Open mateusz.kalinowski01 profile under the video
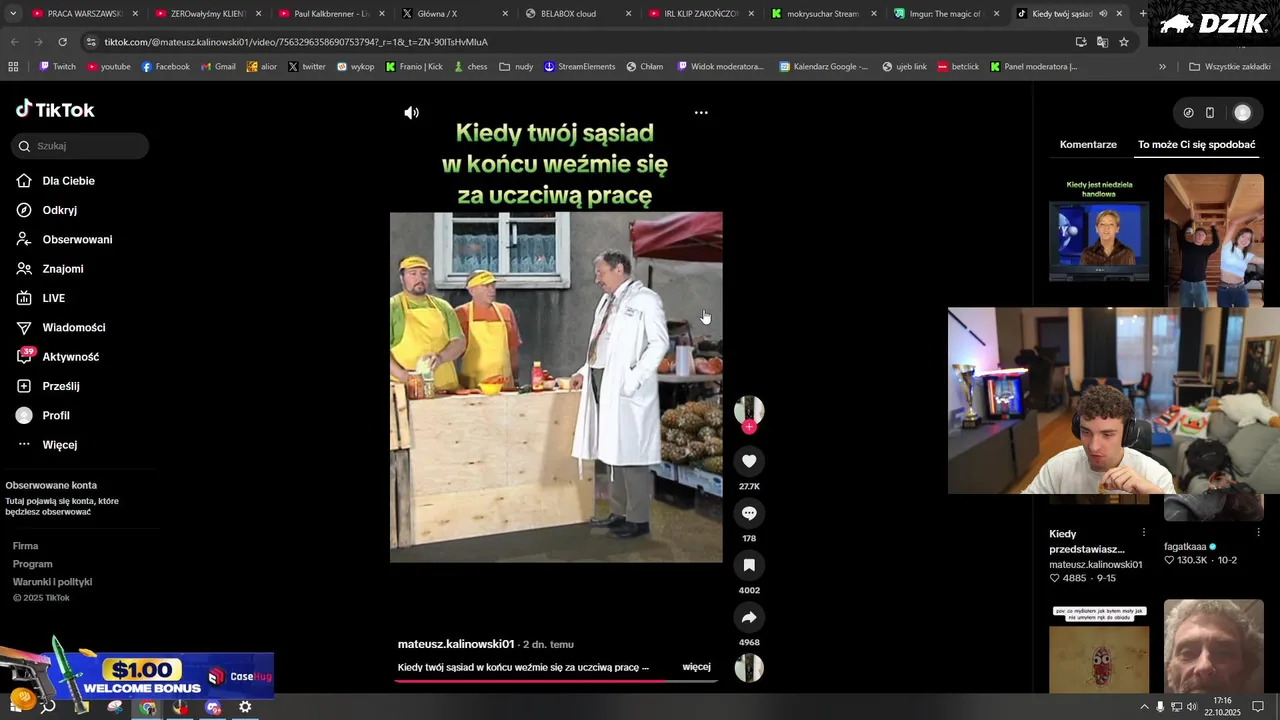 [x=456, y=644]
